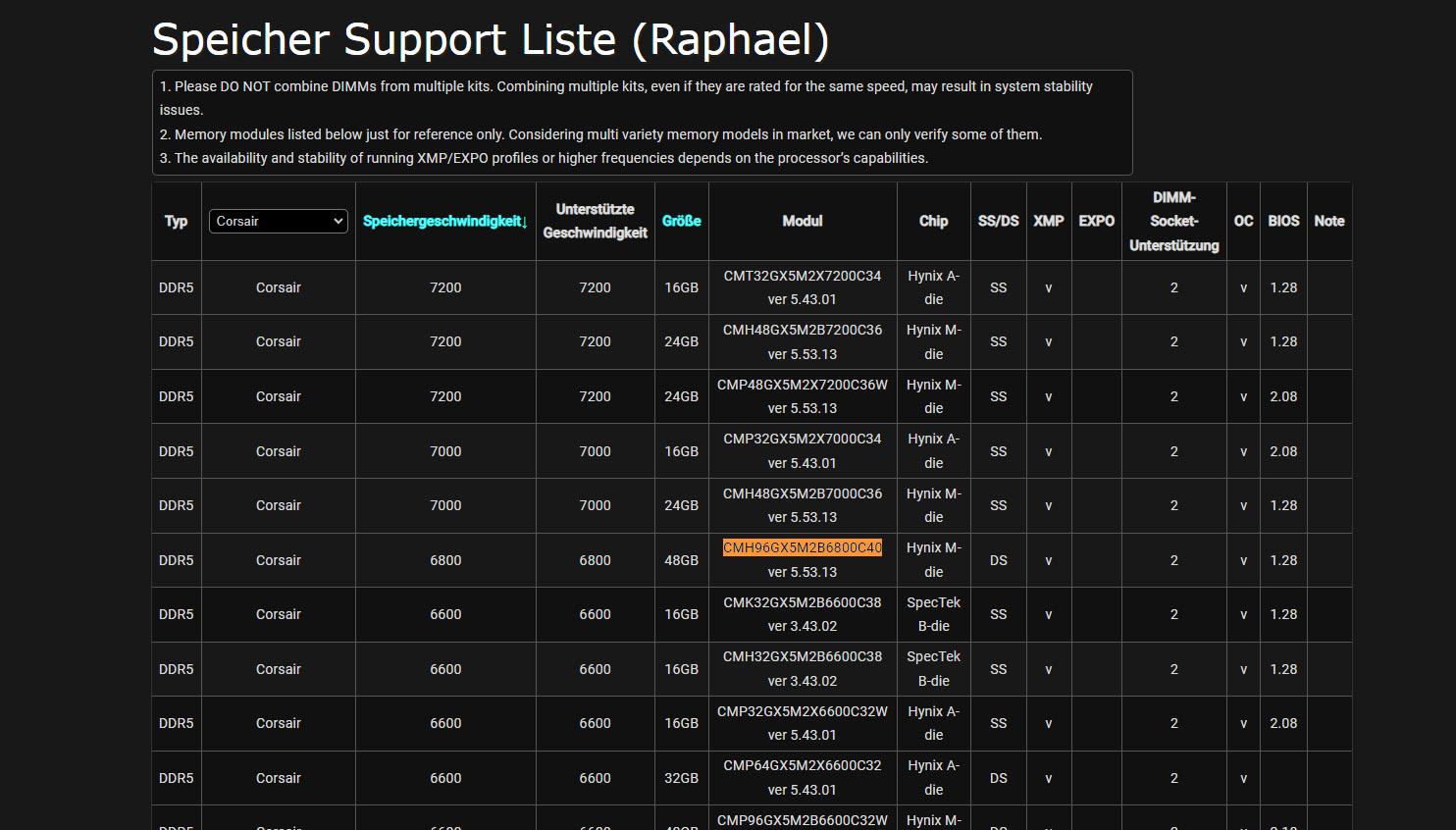Click the Chip column header
The width and height of the screenshot is (1456, 830).
[933, 222]
